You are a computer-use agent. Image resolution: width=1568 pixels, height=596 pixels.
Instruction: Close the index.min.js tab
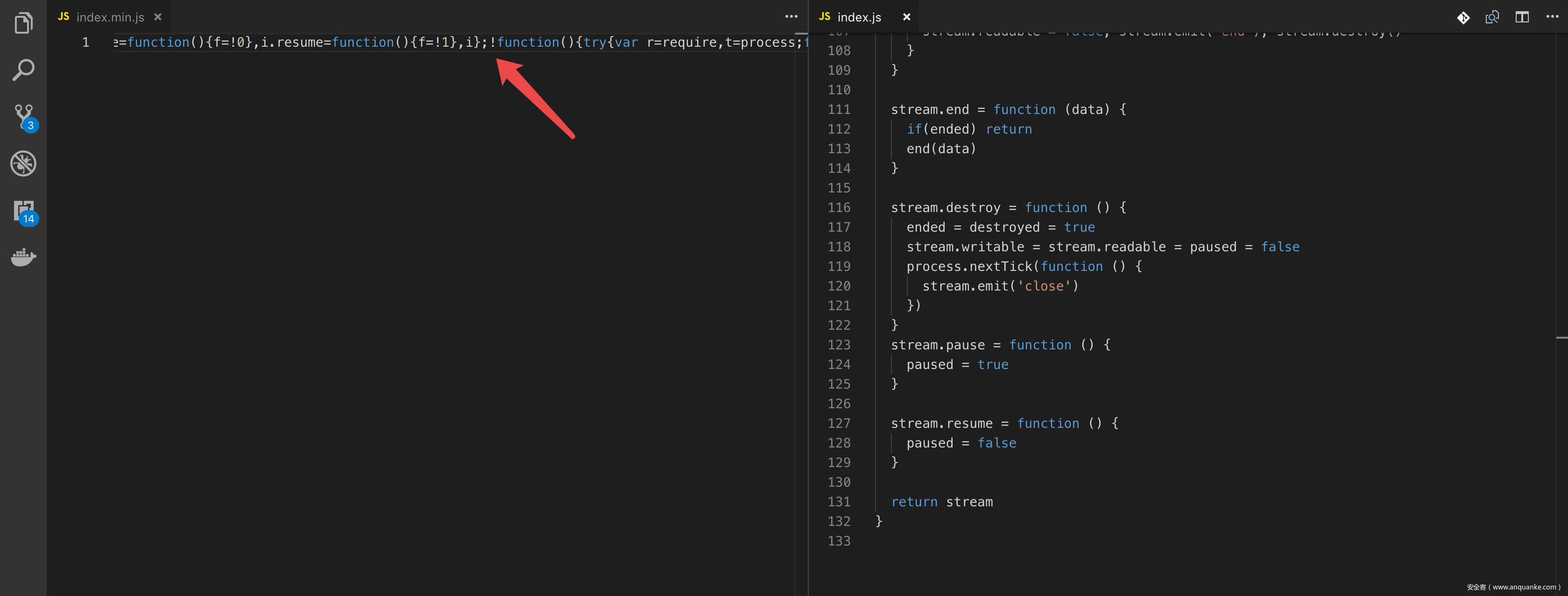pos(158,17)
